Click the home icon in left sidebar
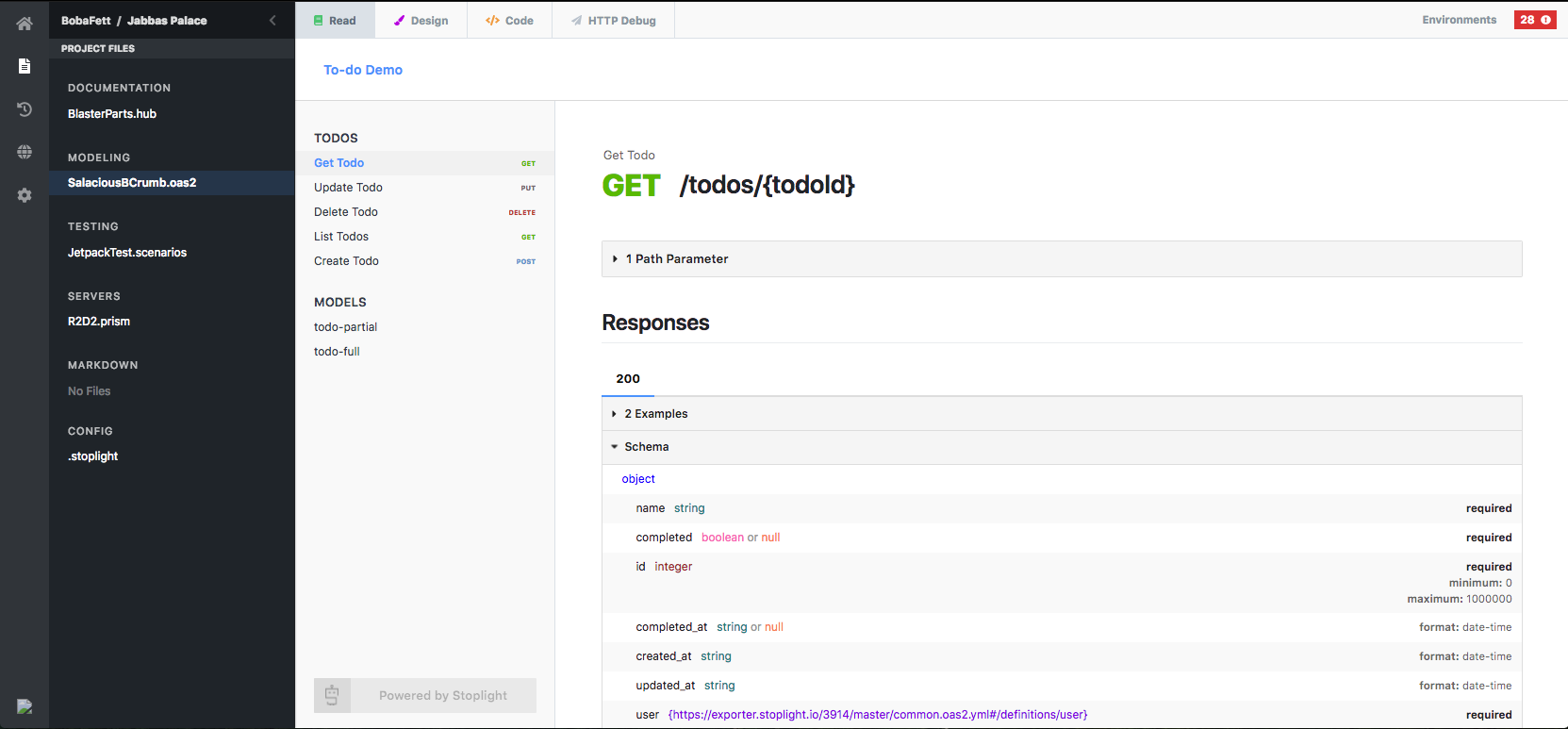Viewport: 1568px width, 729px height. (25, 24)
